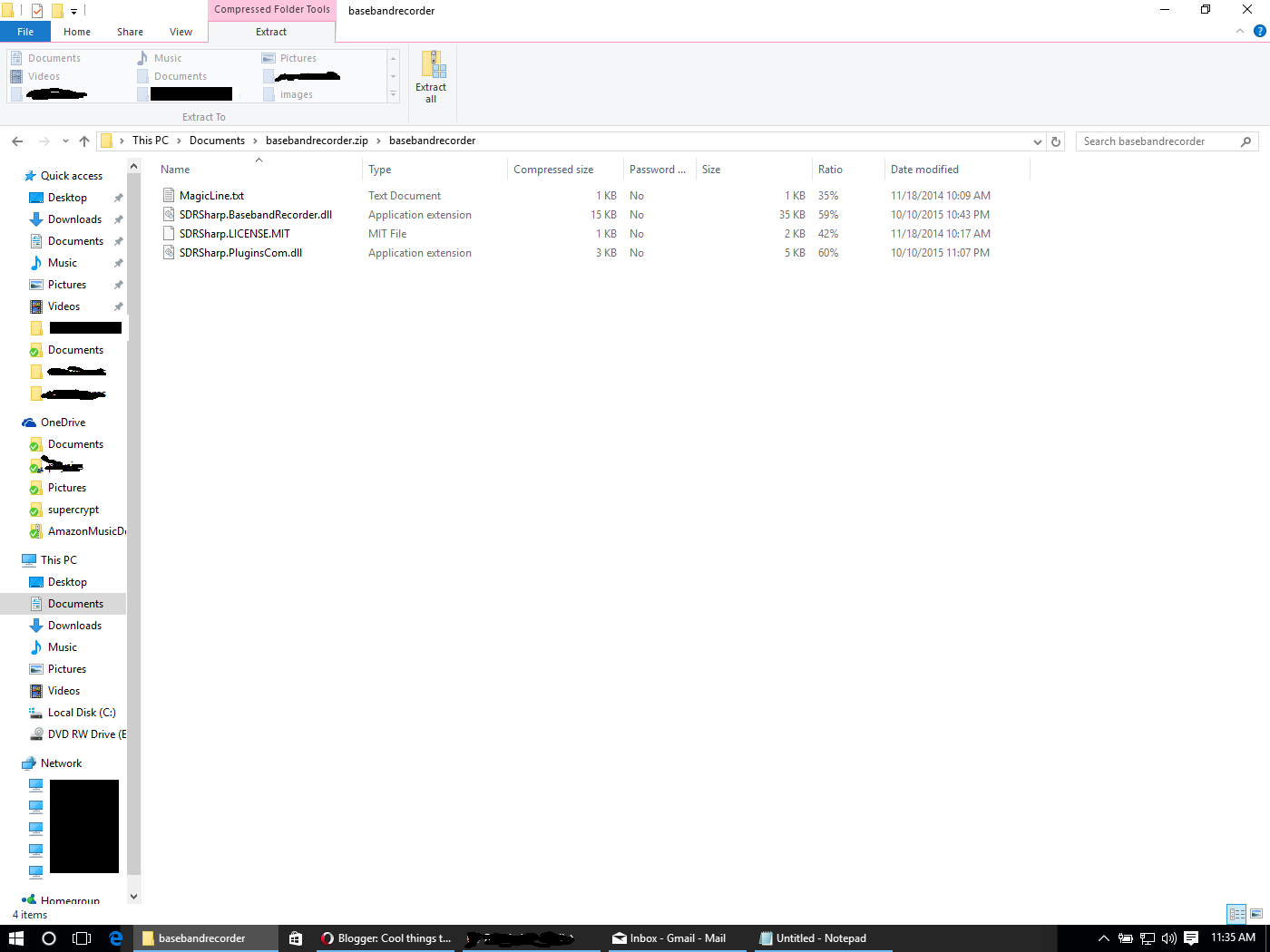Launch Microsoft Edge from taskbar
Viewport: 1270px width, 952px height.
coord(116,938)
